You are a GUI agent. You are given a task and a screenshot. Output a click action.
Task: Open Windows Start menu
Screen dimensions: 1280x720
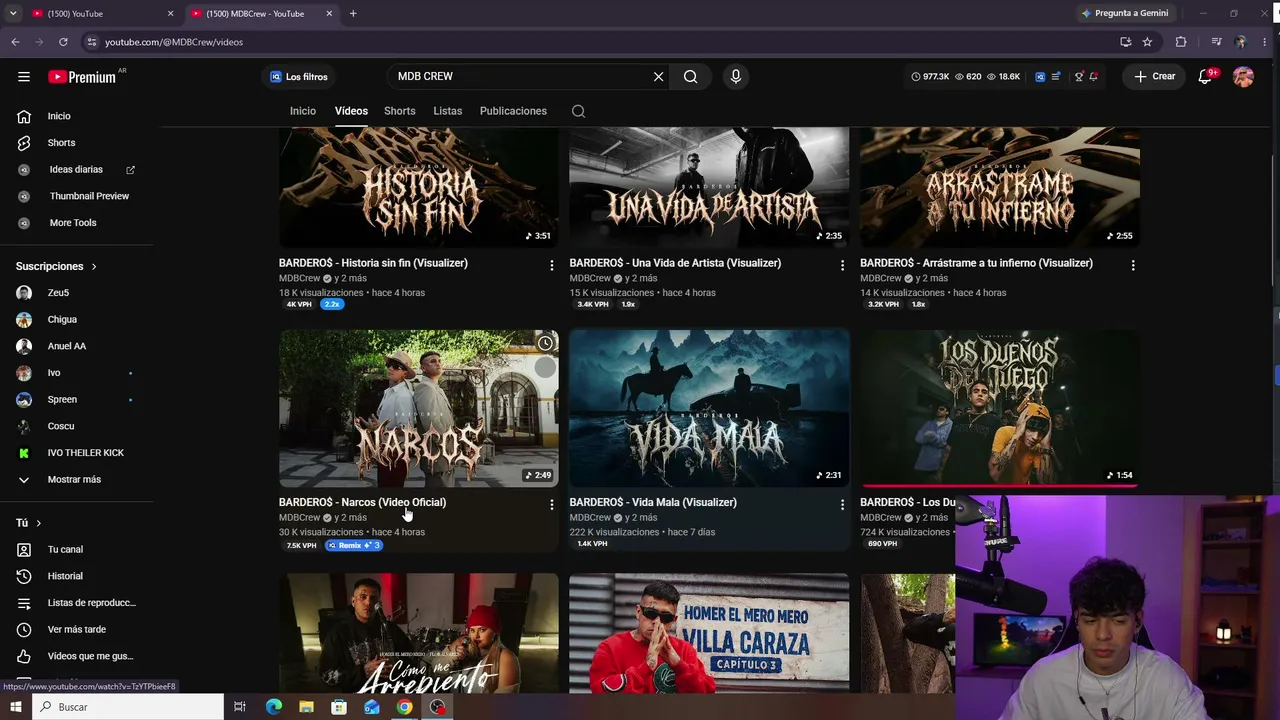click(x=15, y=707)
